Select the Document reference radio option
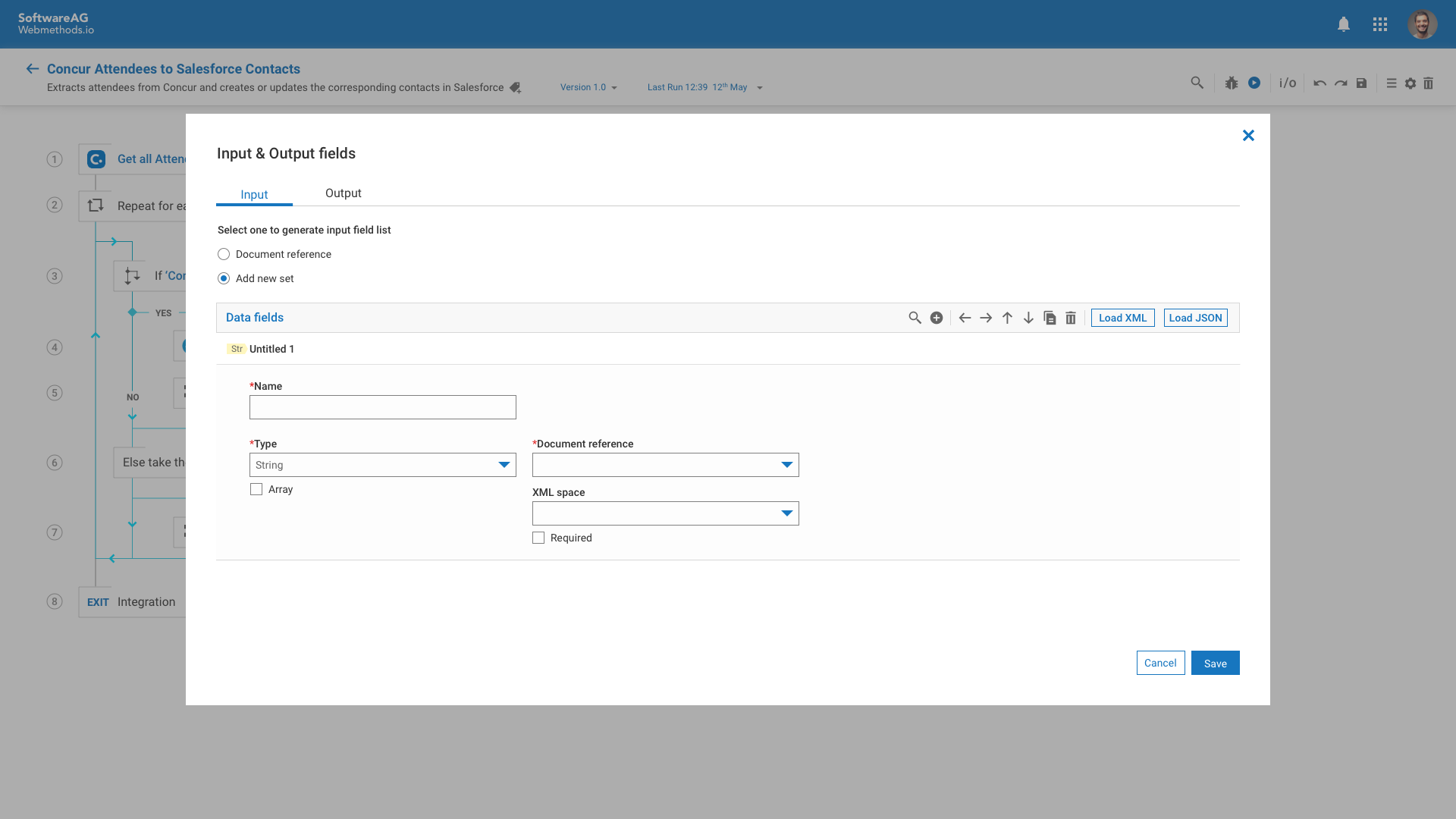1456x819 pixels. [224, 254]
